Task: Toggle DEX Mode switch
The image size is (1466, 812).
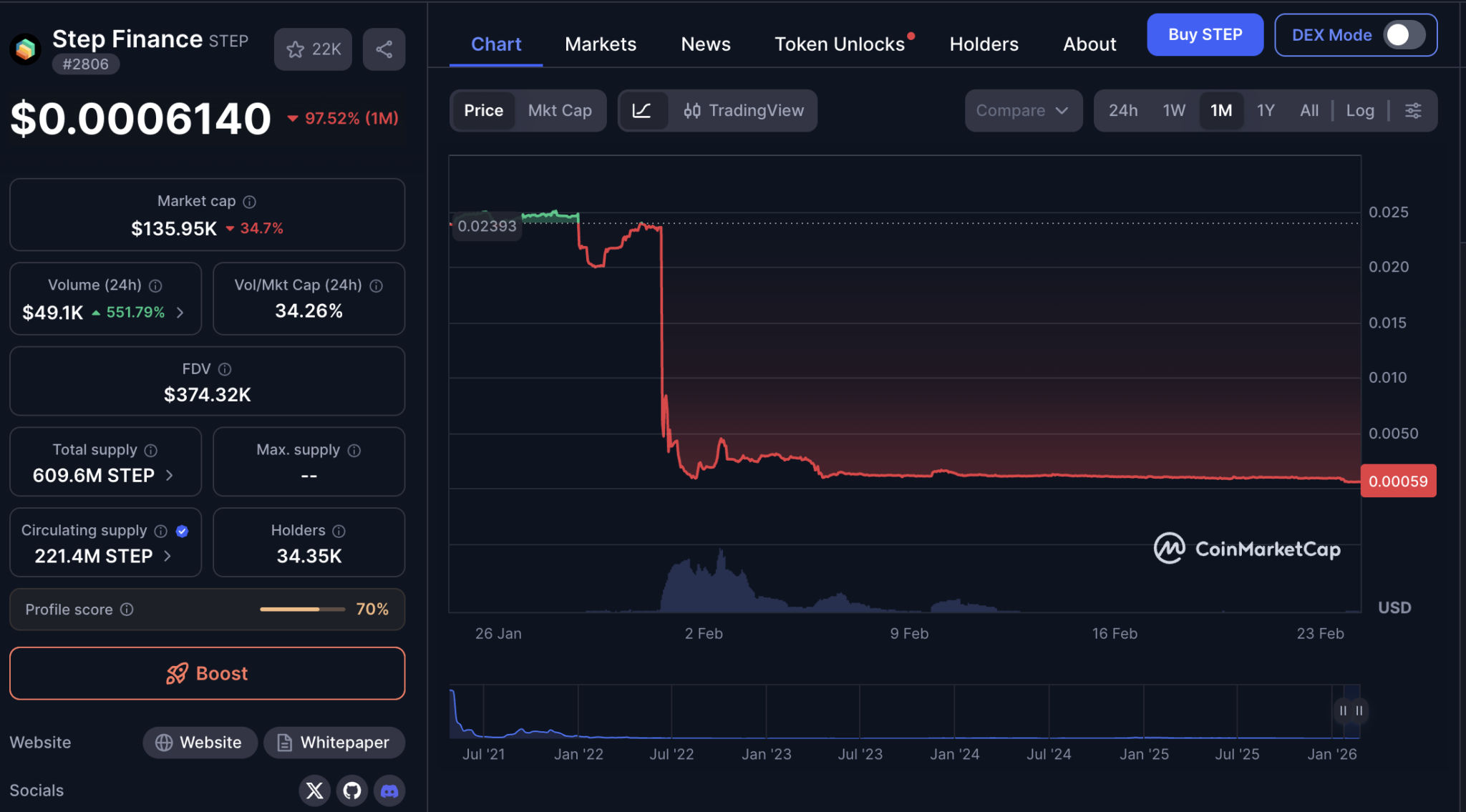Action: pos(1403,35)
